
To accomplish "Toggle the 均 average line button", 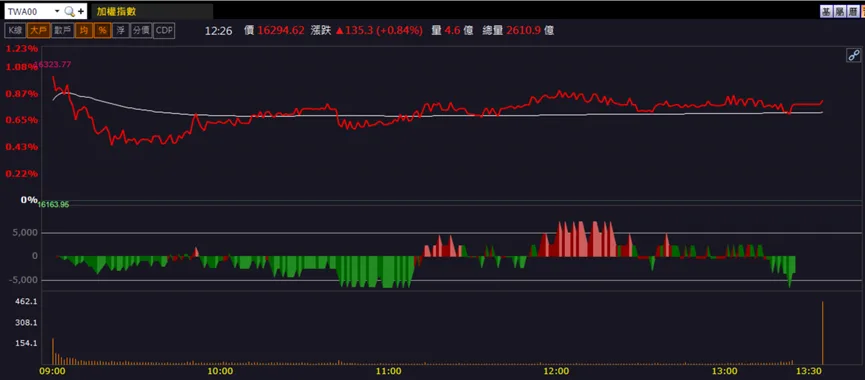I will point(83,30).
